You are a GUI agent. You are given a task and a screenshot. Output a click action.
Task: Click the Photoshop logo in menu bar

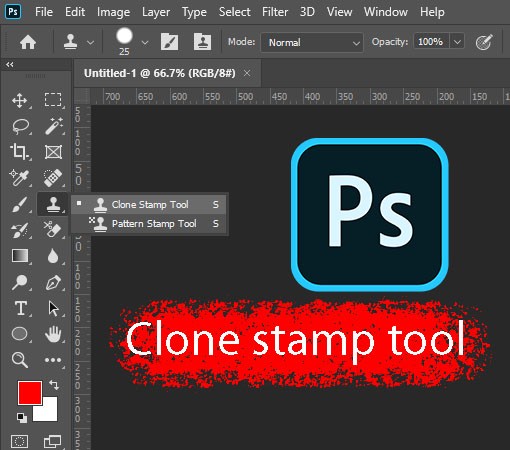(13, 12)
